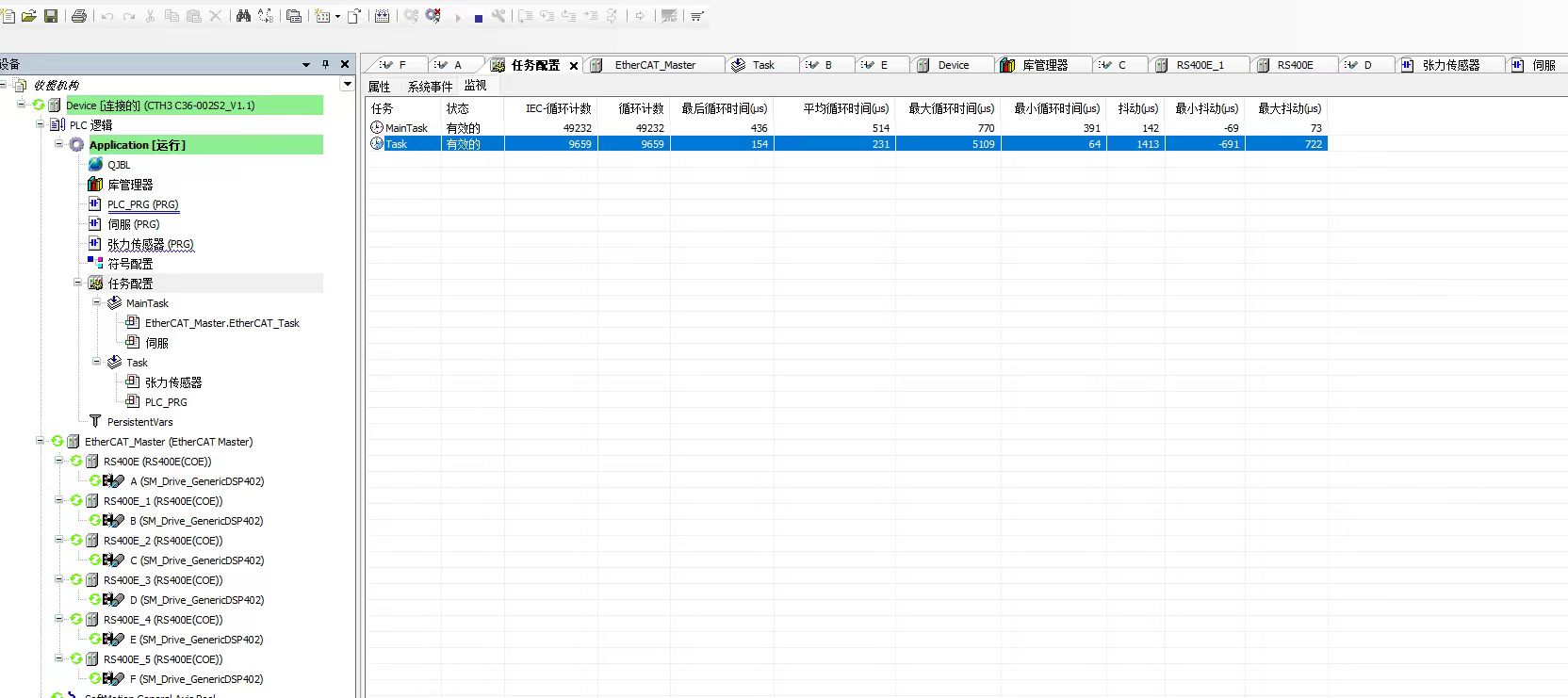Click the wrench icon in the toolbar

pyautogui.click(x=498, y=16)
